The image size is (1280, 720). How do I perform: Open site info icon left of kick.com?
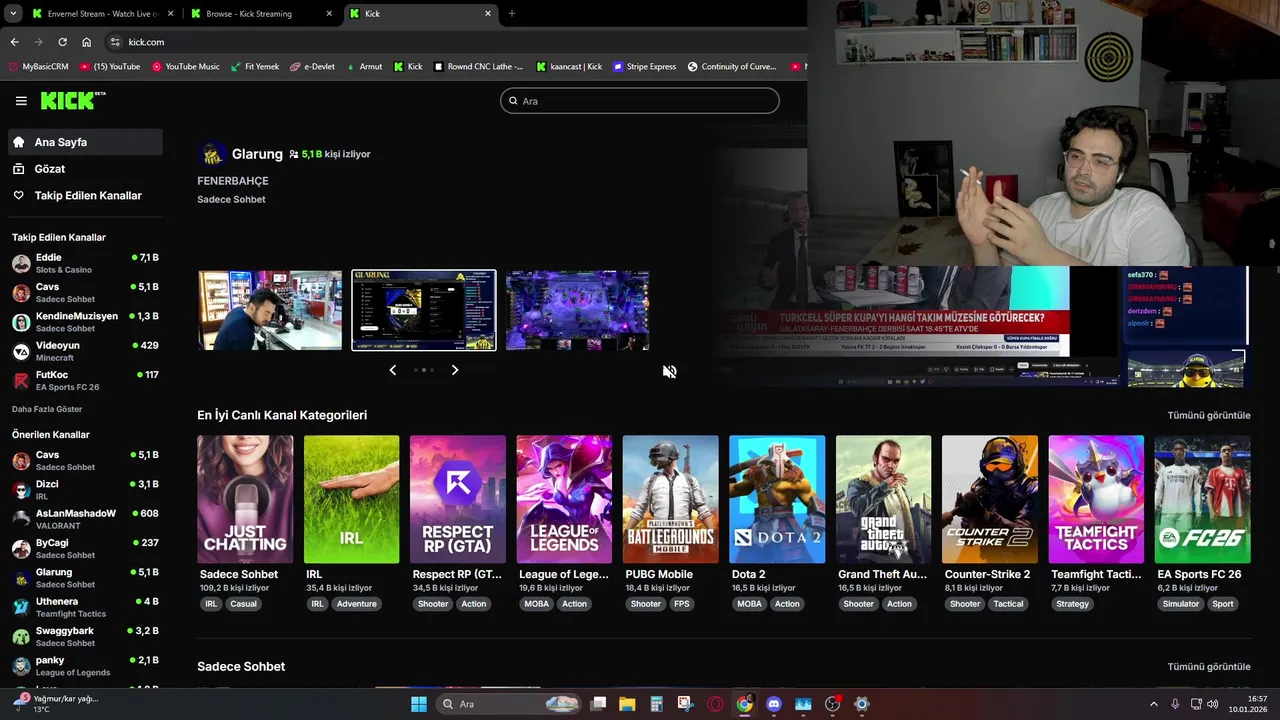tap(115, 42)
